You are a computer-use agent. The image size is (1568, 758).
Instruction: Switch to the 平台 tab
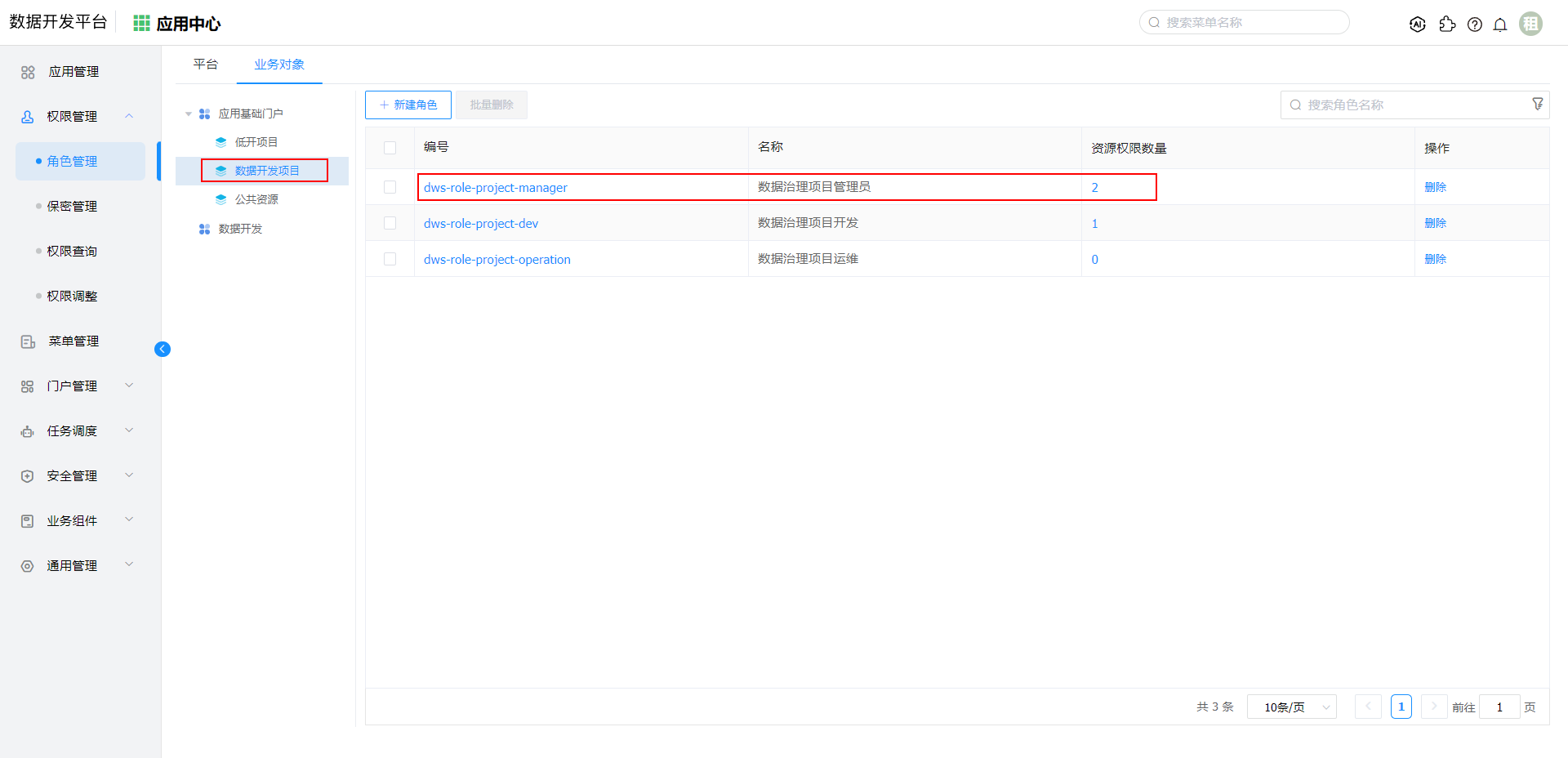[206, 65]
